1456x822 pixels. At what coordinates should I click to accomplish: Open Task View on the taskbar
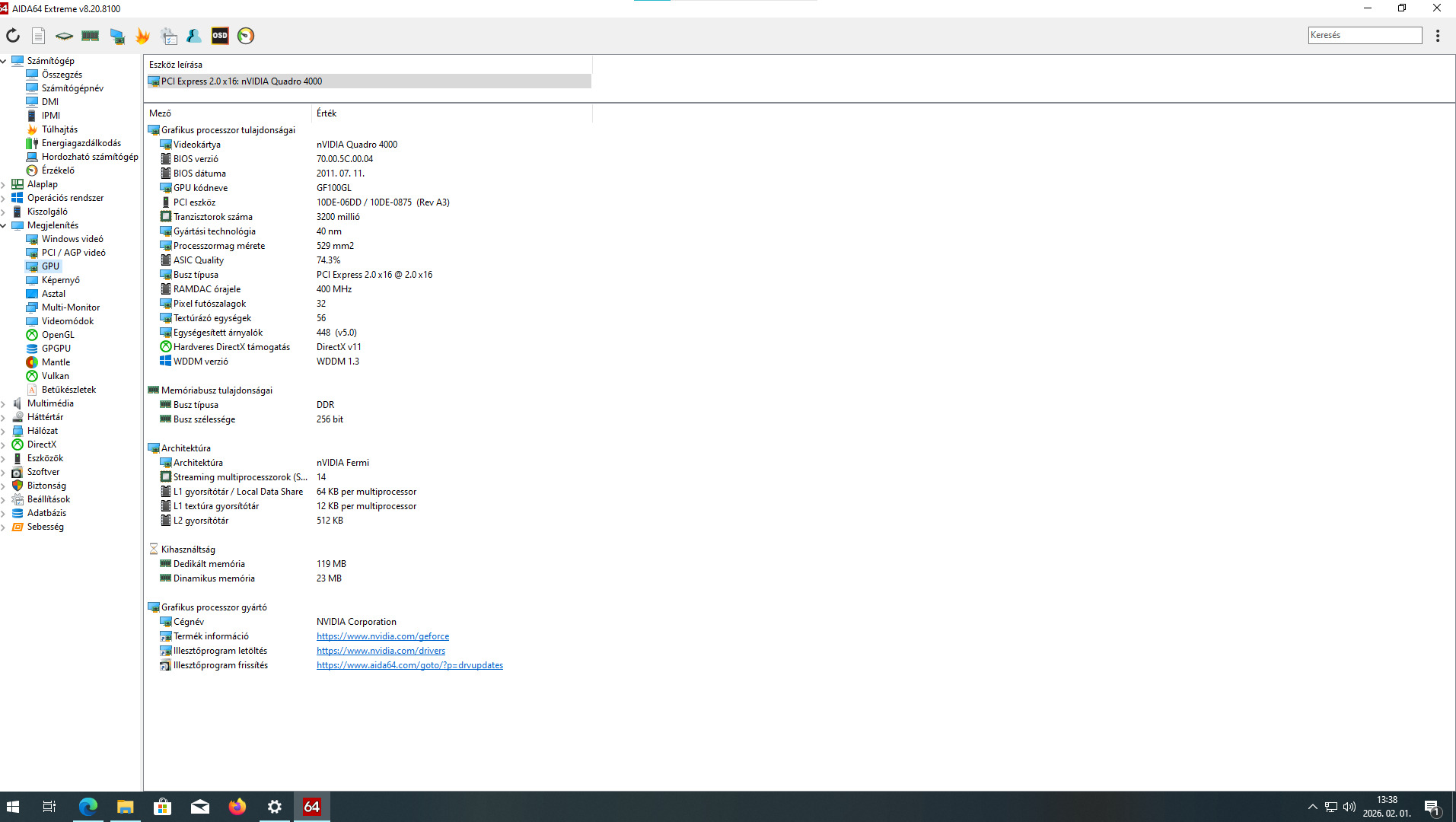(x=49, y=807)
